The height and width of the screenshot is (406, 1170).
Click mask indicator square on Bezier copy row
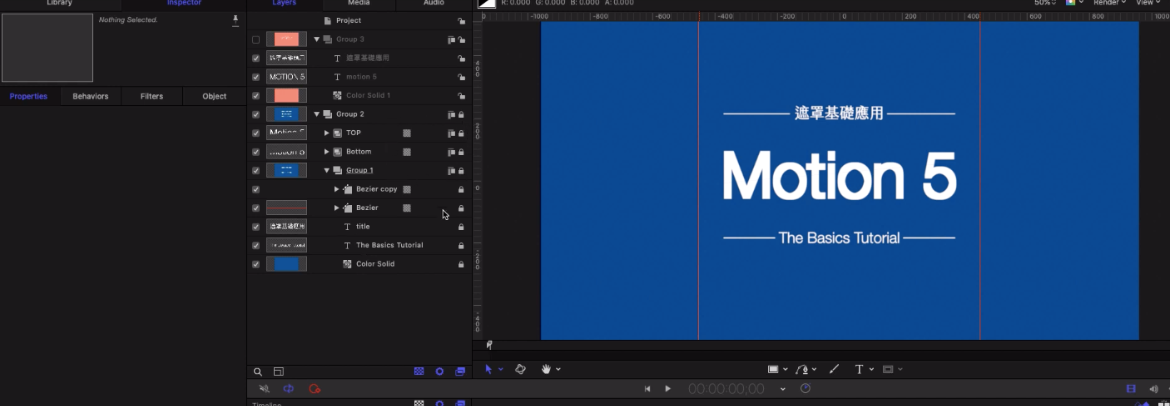(x=407, y=190)
